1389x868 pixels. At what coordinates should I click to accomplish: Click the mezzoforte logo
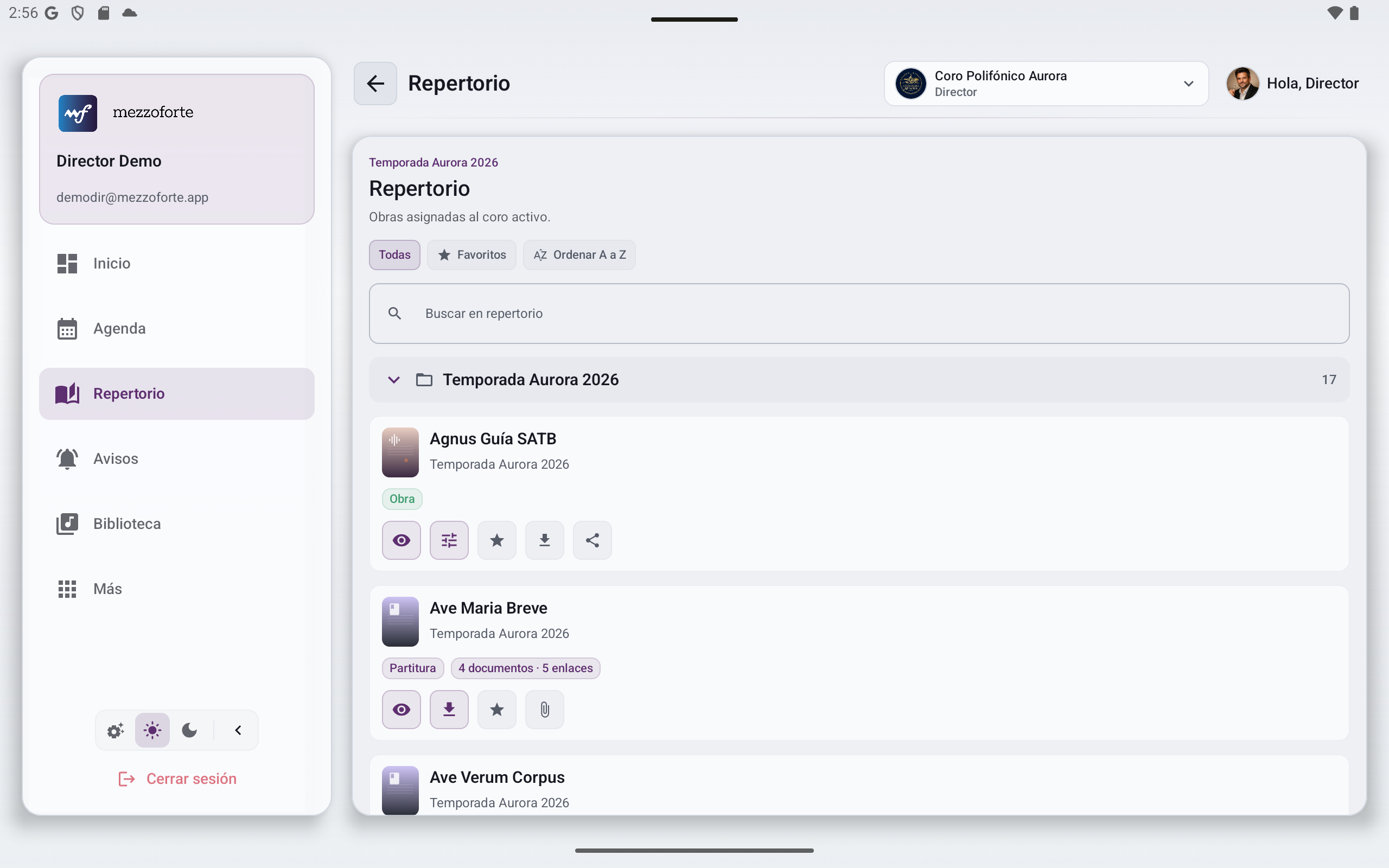coord(78,113)
